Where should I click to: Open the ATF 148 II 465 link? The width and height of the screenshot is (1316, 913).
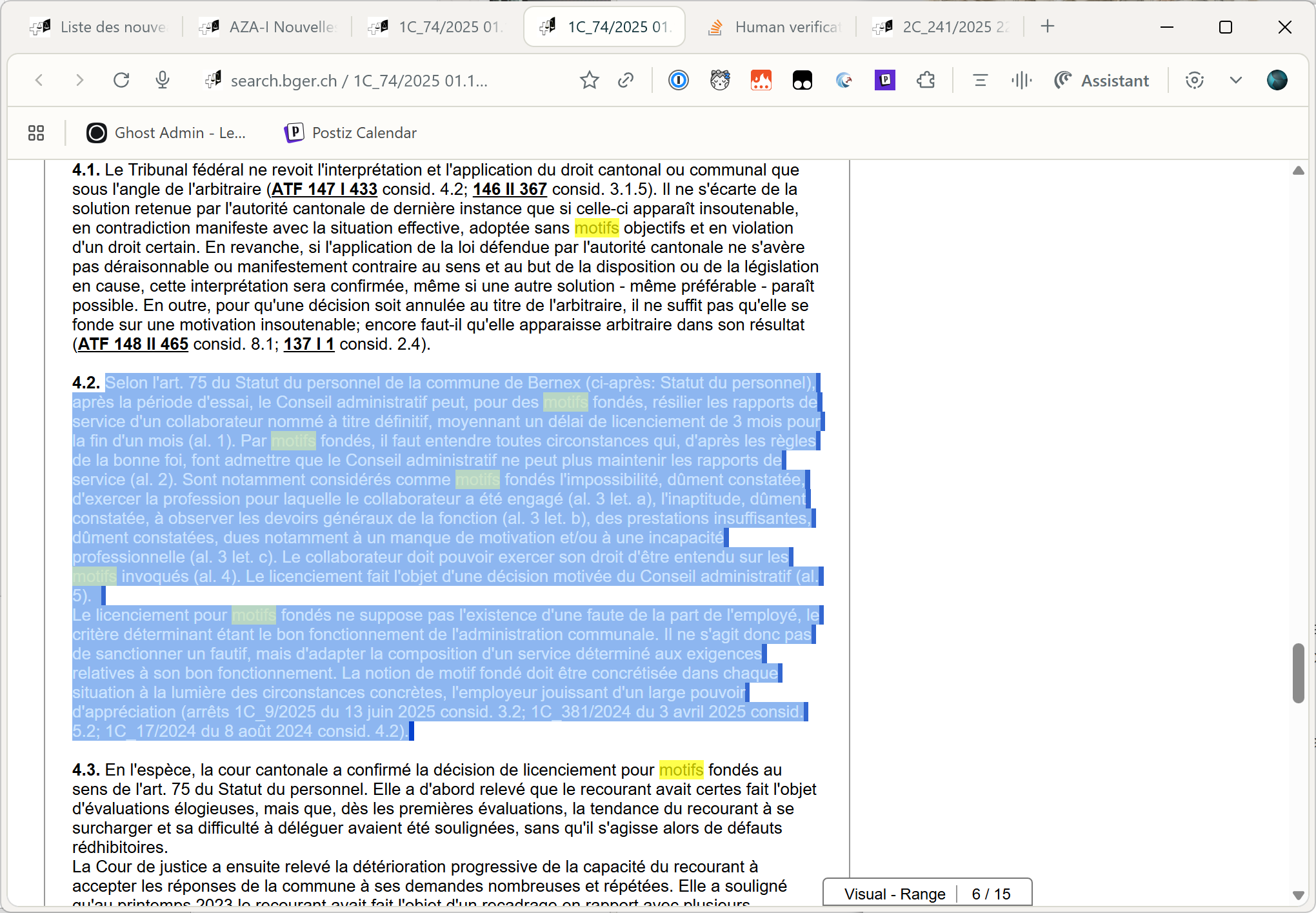(x=133, y=344)
